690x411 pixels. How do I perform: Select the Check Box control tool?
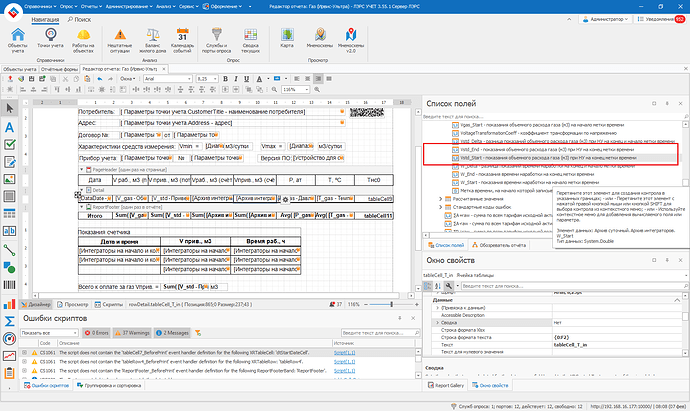click(9, 144)
